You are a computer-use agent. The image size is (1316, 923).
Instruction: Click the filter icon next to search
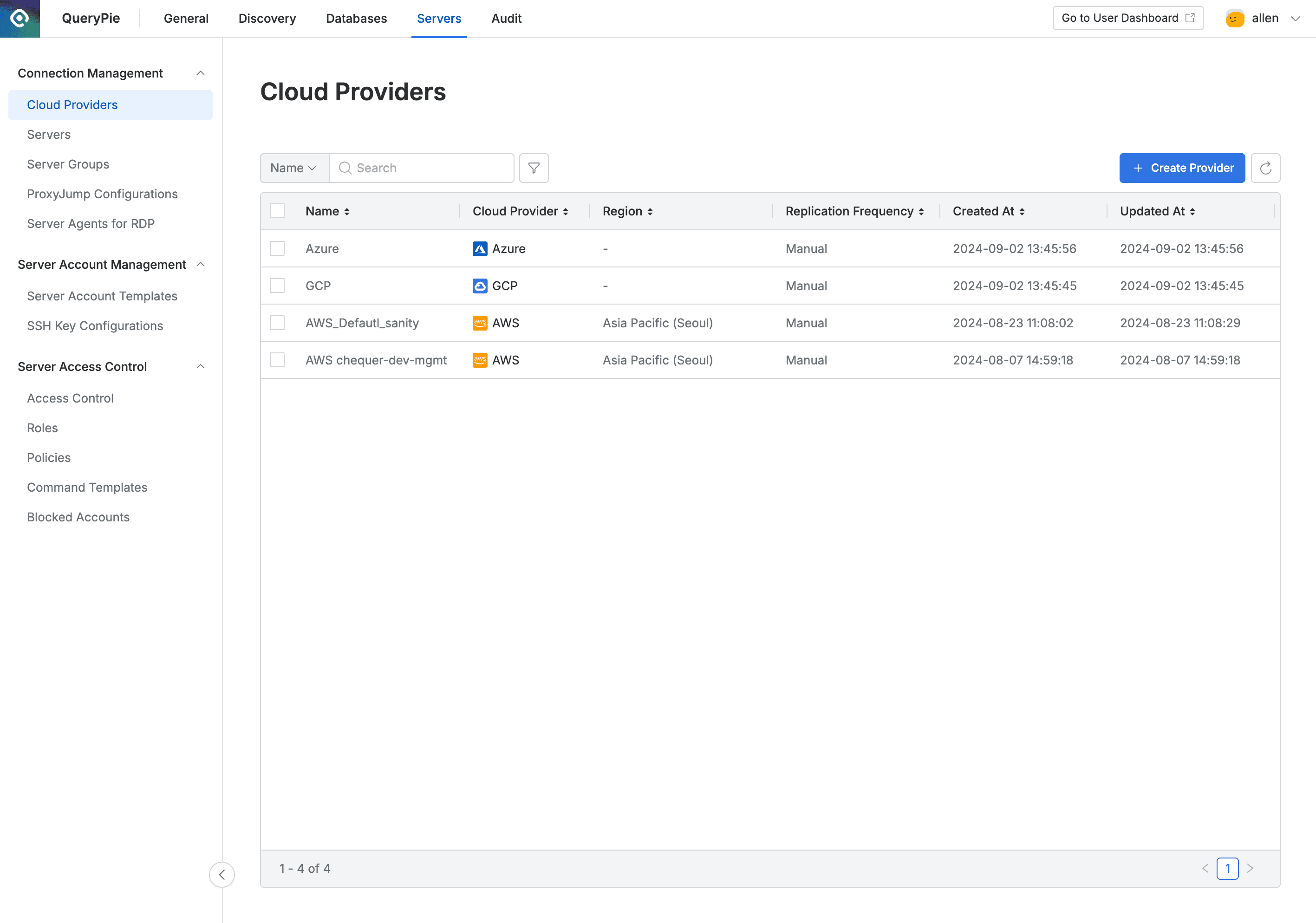[x=534, y=168]
